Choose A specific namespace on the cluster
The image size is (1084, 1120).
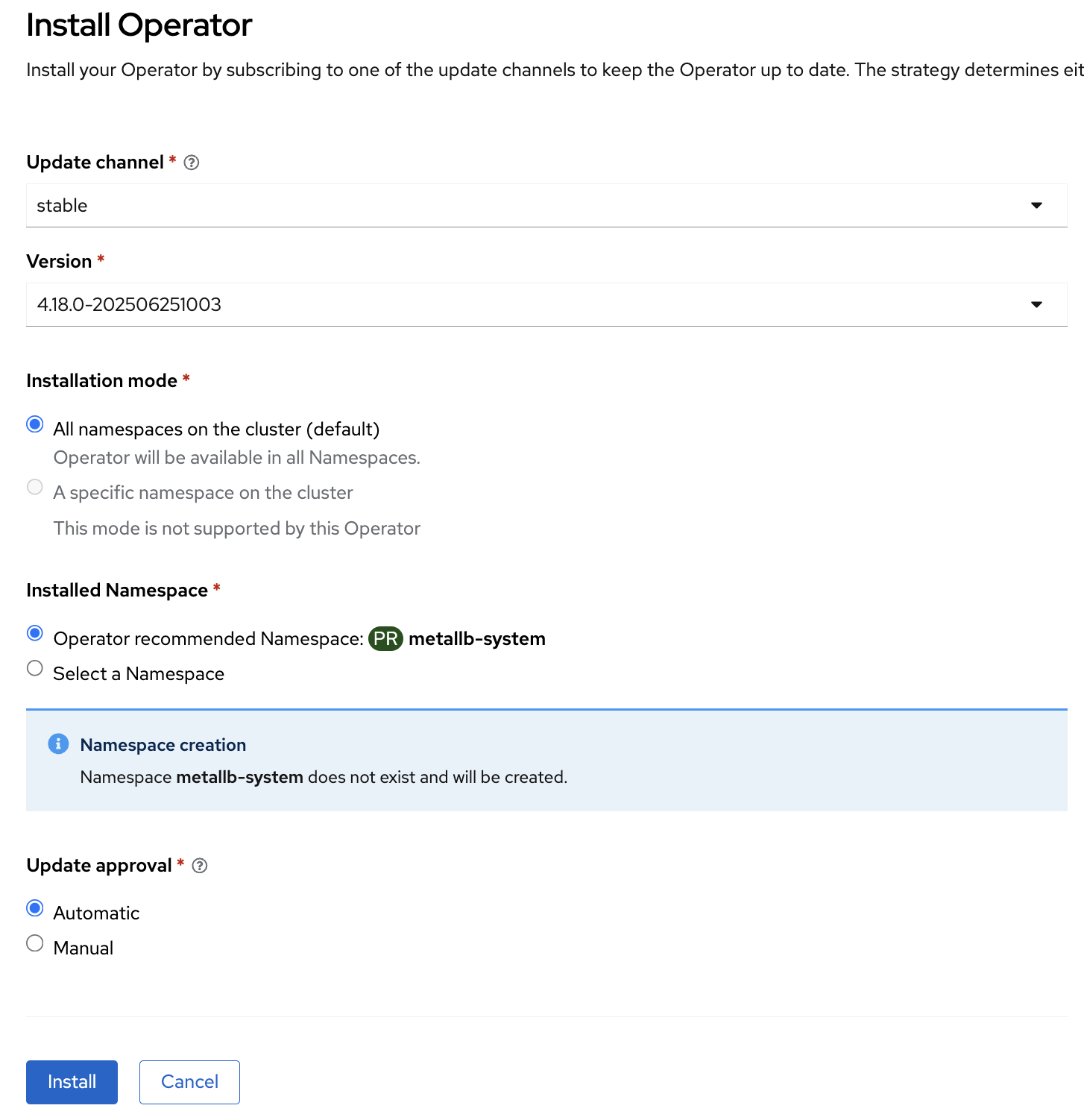35,488
